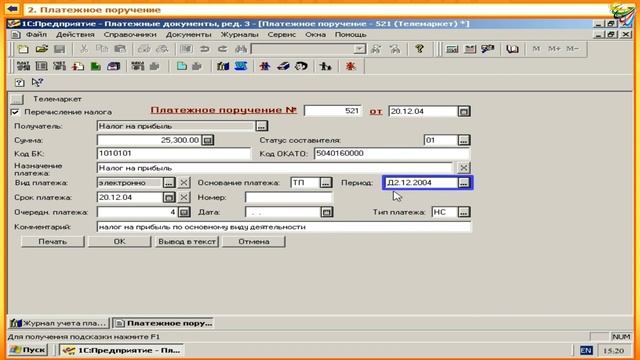Open the Действия menu

pyautogui.click(x=75, y=35)
